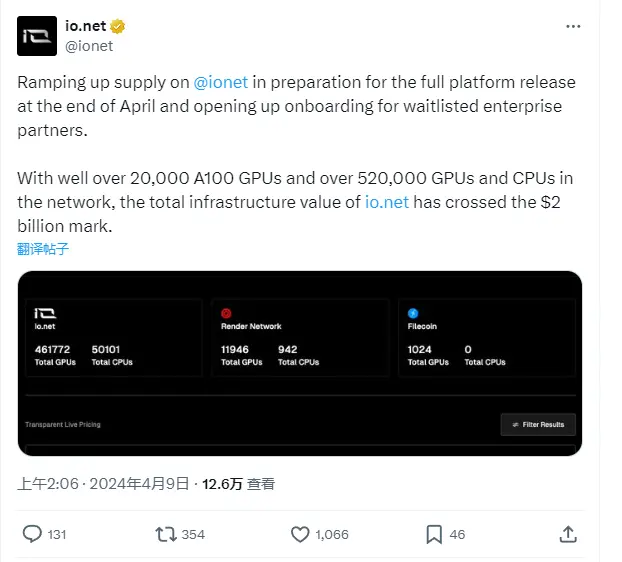This screenshot has height=562, width=622.
Task: Click the gold verified badge
Action: (117, 26)
